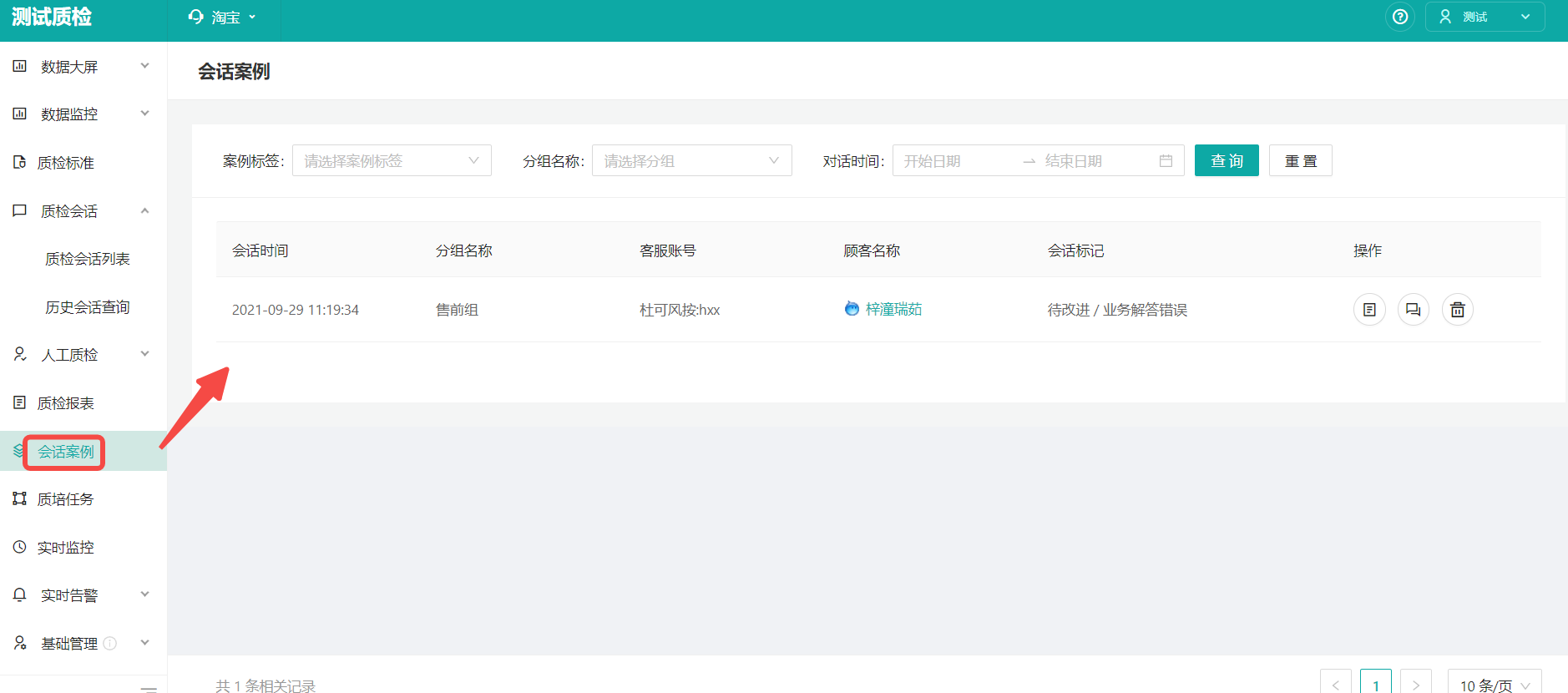
Task: Open customer link 梓潼瑞茹
Action: click(893, 309)
